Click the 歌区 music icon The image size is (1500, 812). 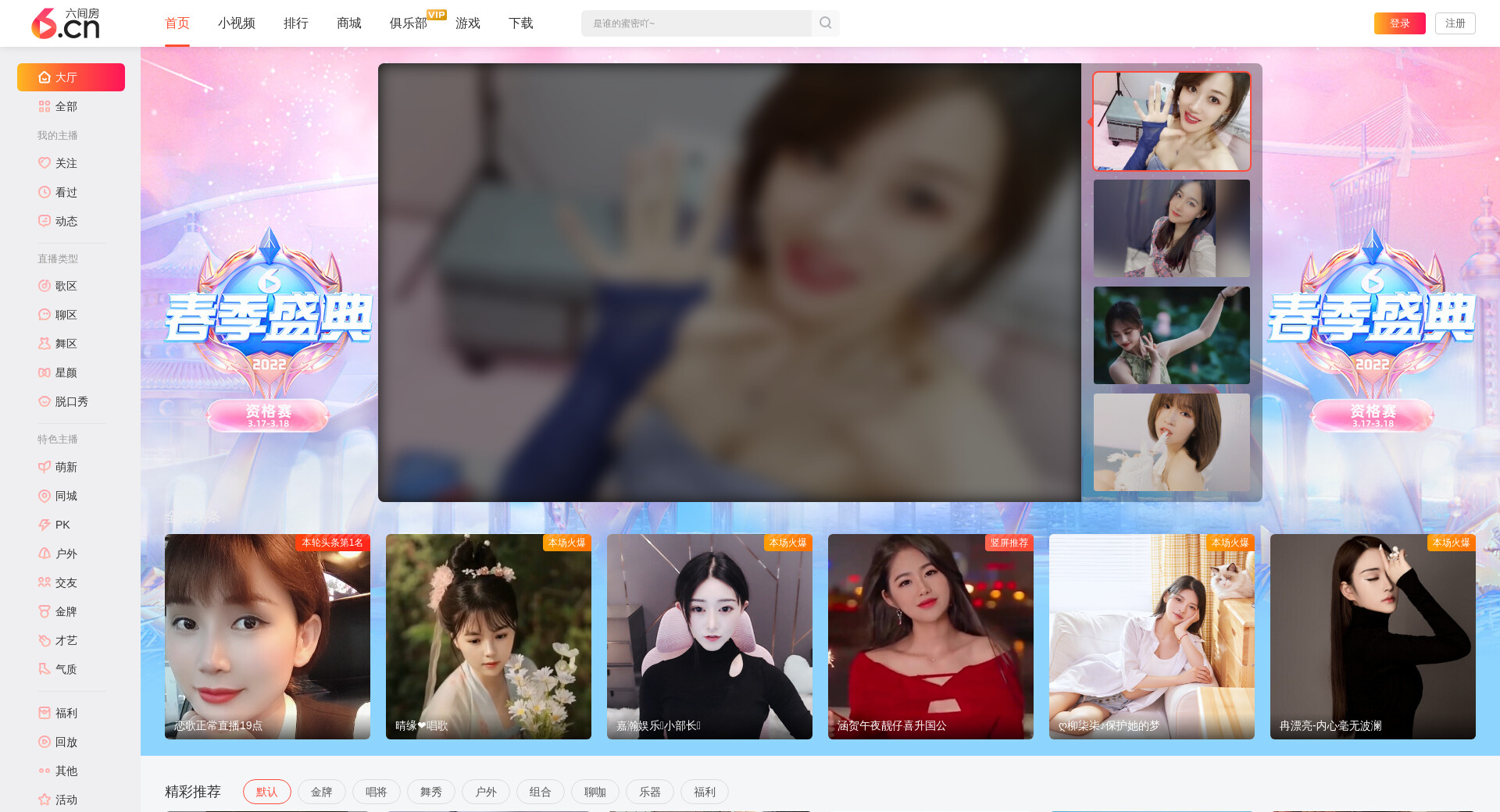(45, 286)
